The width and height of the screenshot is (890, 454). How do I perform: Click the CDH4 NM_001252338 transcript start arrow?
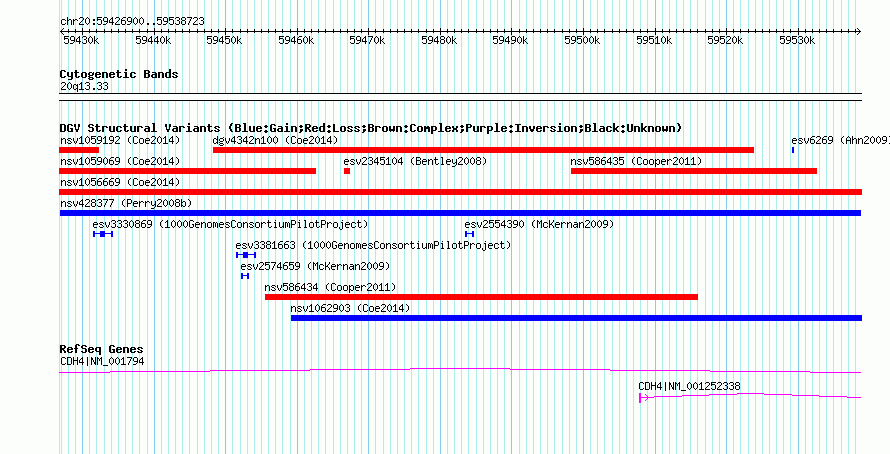point(643,398)
